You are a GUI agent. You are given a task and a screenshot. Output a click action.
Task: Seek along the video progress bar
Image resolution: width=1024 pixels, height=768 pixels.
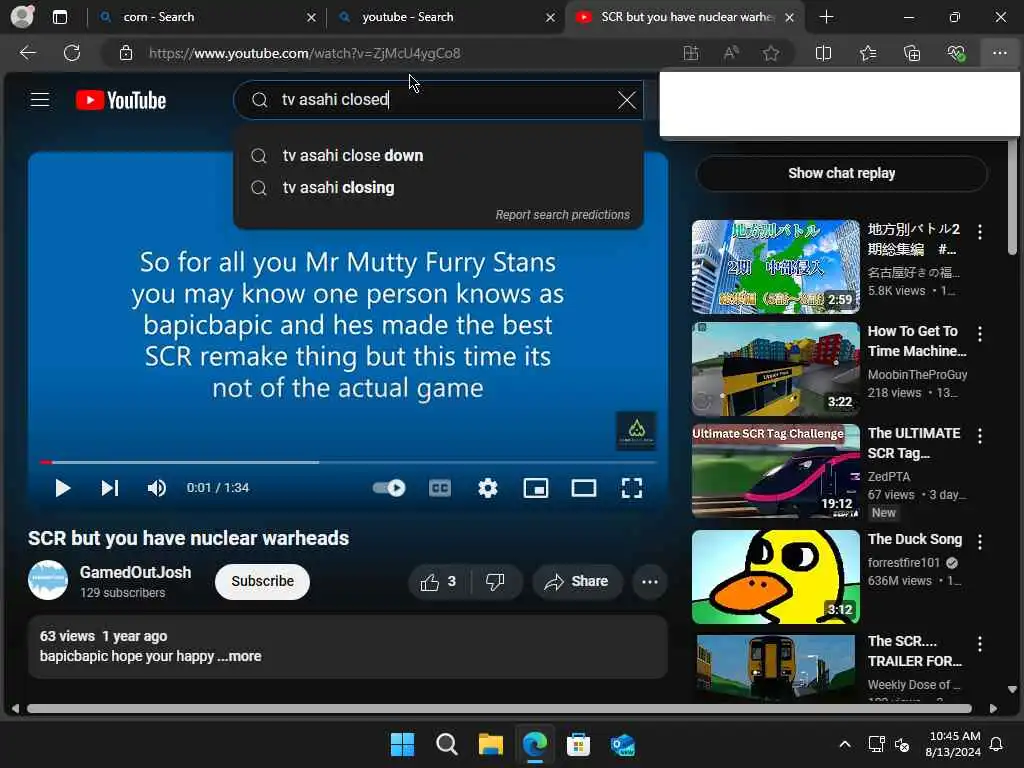pos(347,462)
